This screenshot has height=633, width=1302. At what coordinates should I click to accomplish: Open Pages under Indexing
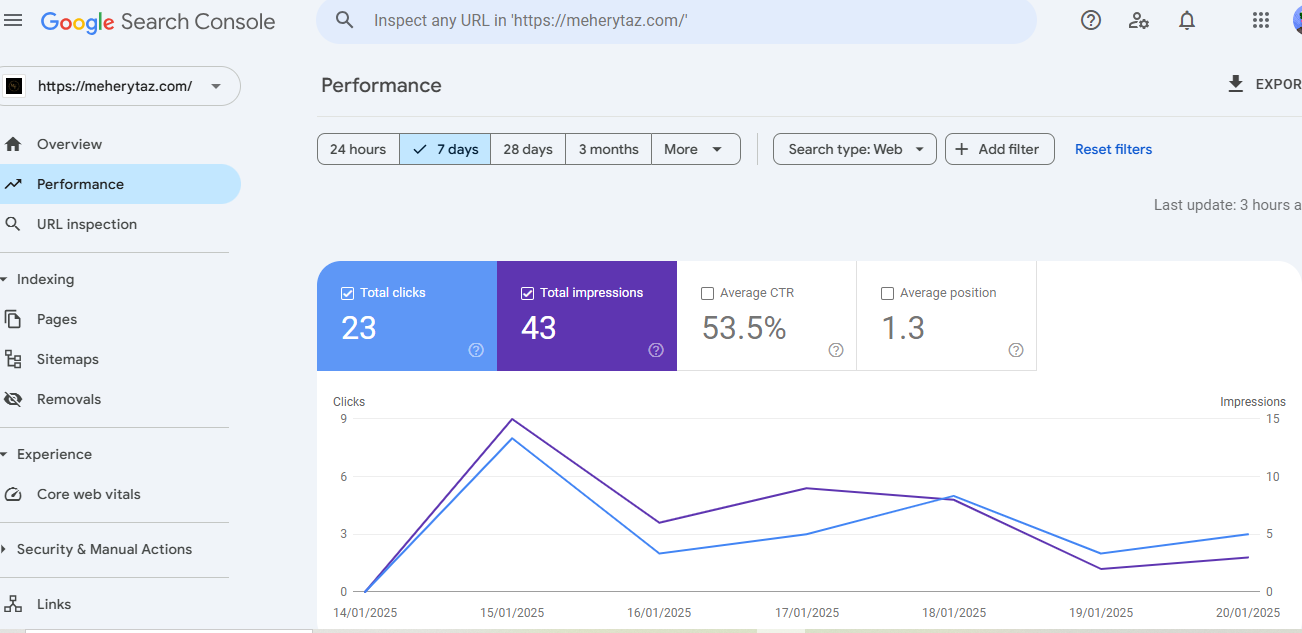click(120, 319)
